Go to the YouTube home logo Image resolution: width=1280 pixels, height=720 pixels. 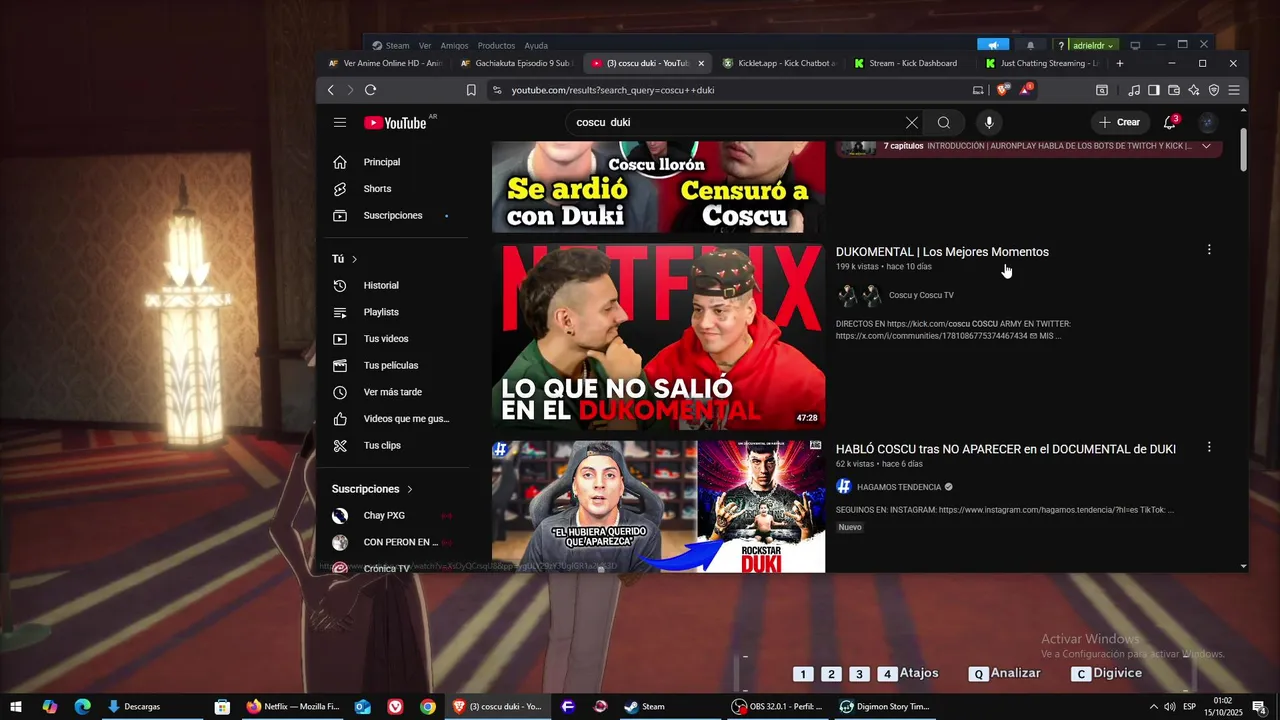[395, 123]
